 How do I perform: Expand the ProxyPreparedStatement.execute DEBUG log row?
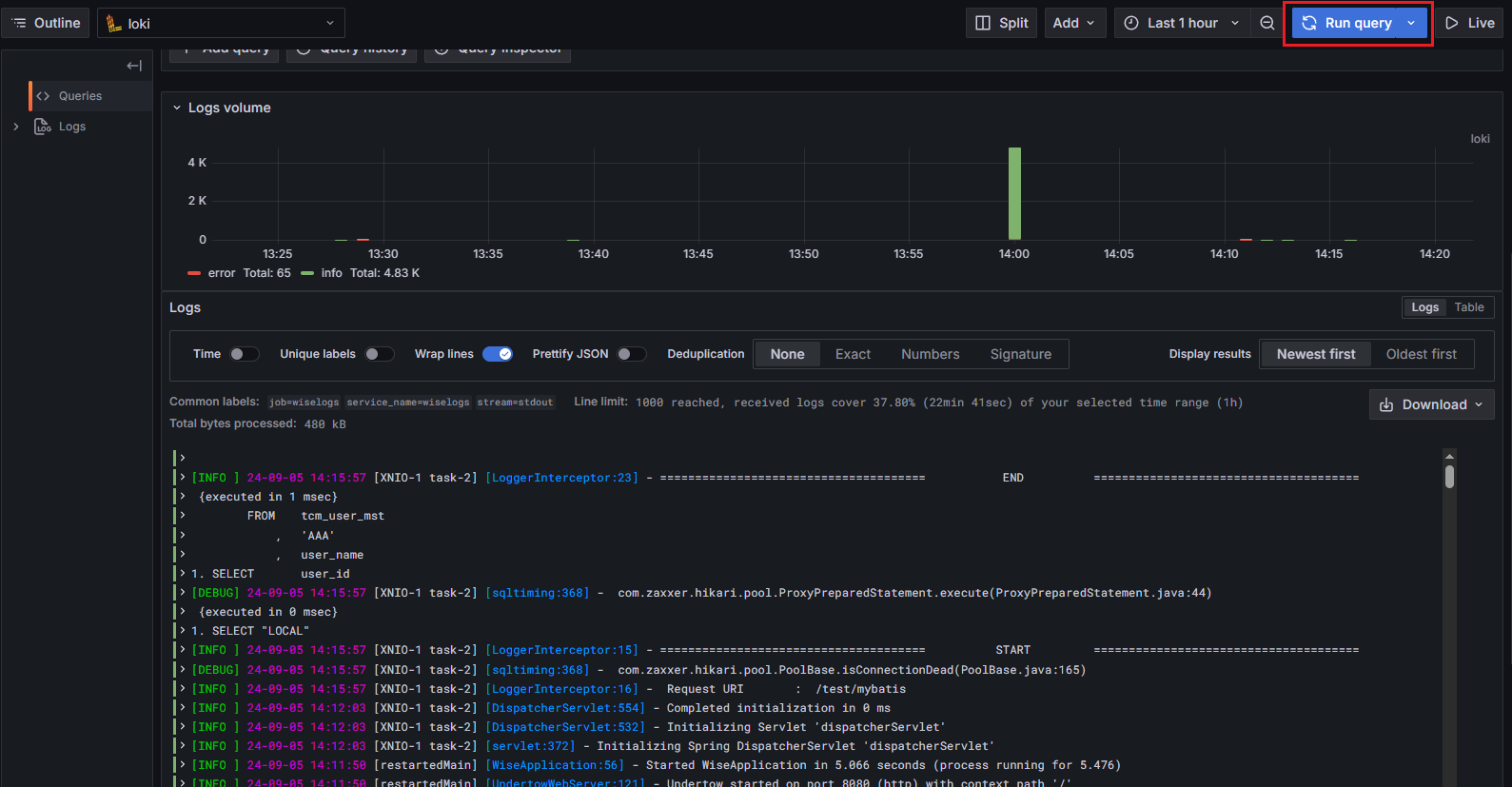182,593
